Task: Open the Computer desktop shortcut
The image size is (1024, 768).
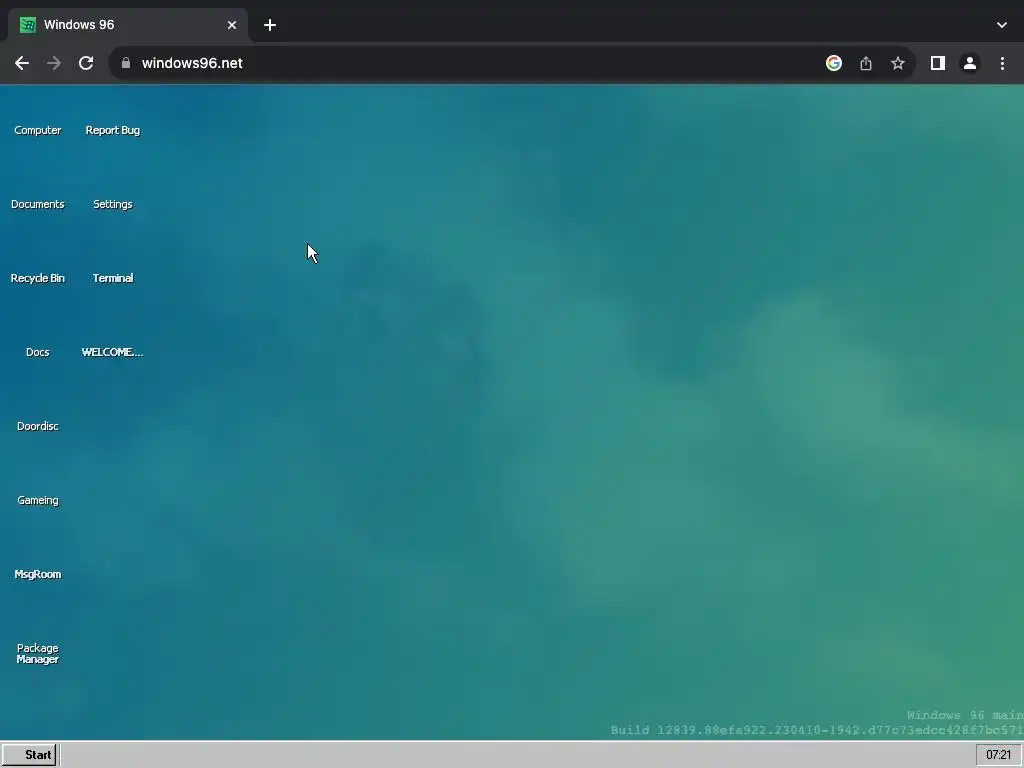Action: pos(37,130)
